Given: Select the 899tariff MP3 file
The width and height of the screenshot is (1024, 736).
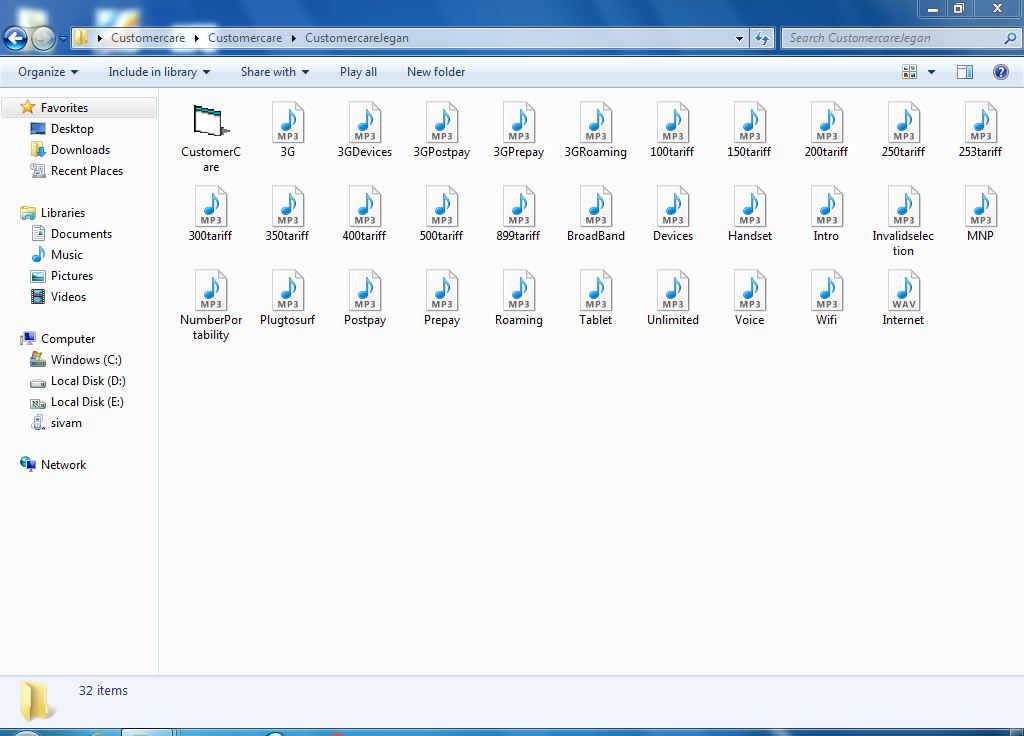Looking at the screenshot, I should click(519, 214).
